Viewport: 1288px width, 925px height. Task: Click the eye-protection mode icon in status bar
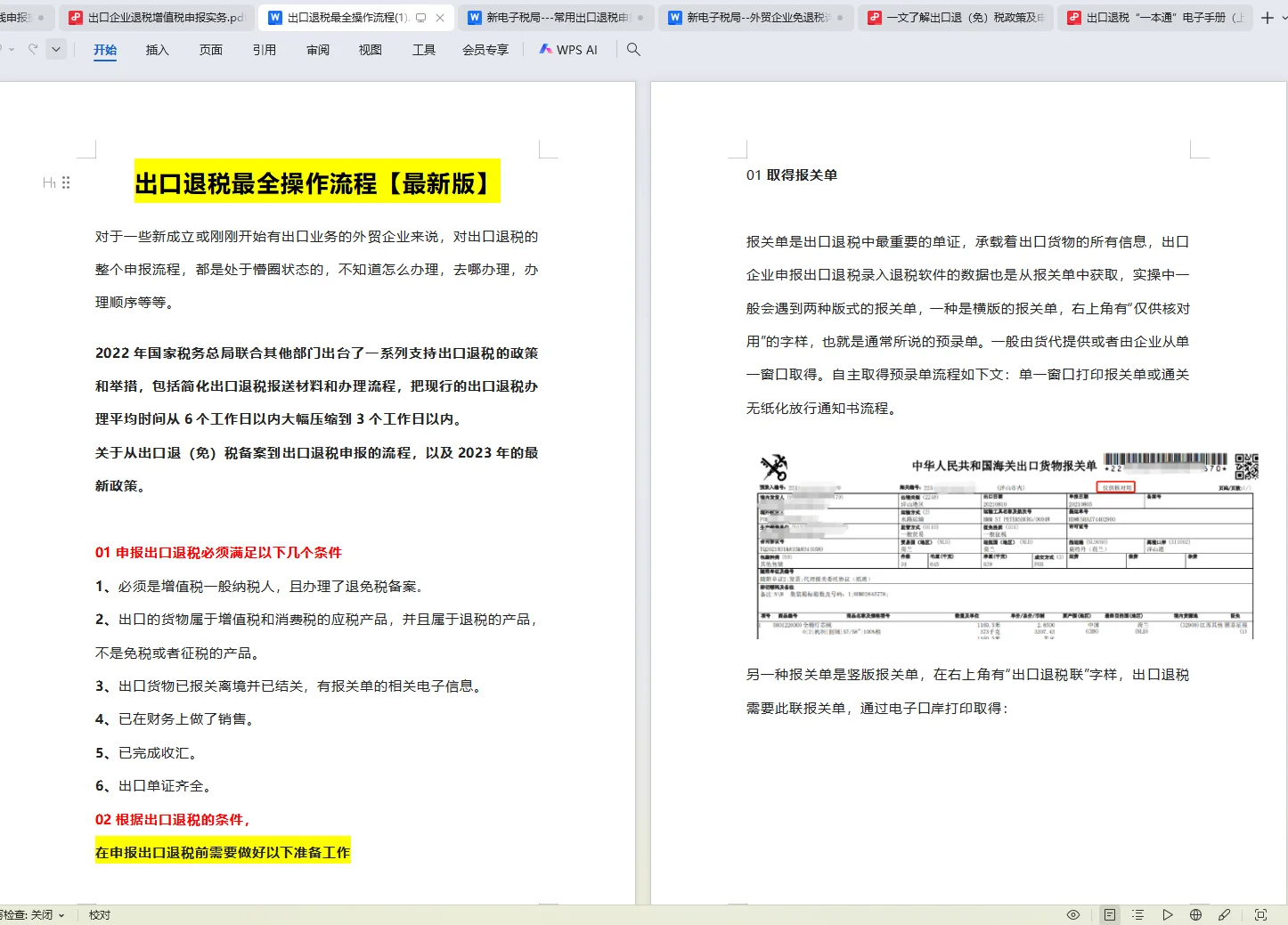tap(1073, 914)
